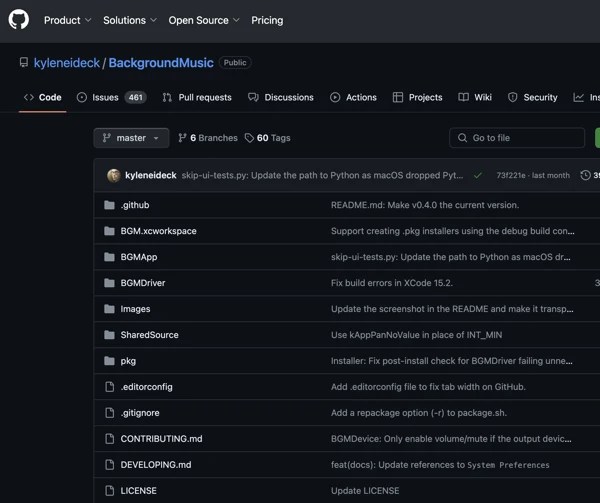This screenshot has width=600, height=503.
Task: Click the Discussions speech bubble icon
Action: (253, 97)
